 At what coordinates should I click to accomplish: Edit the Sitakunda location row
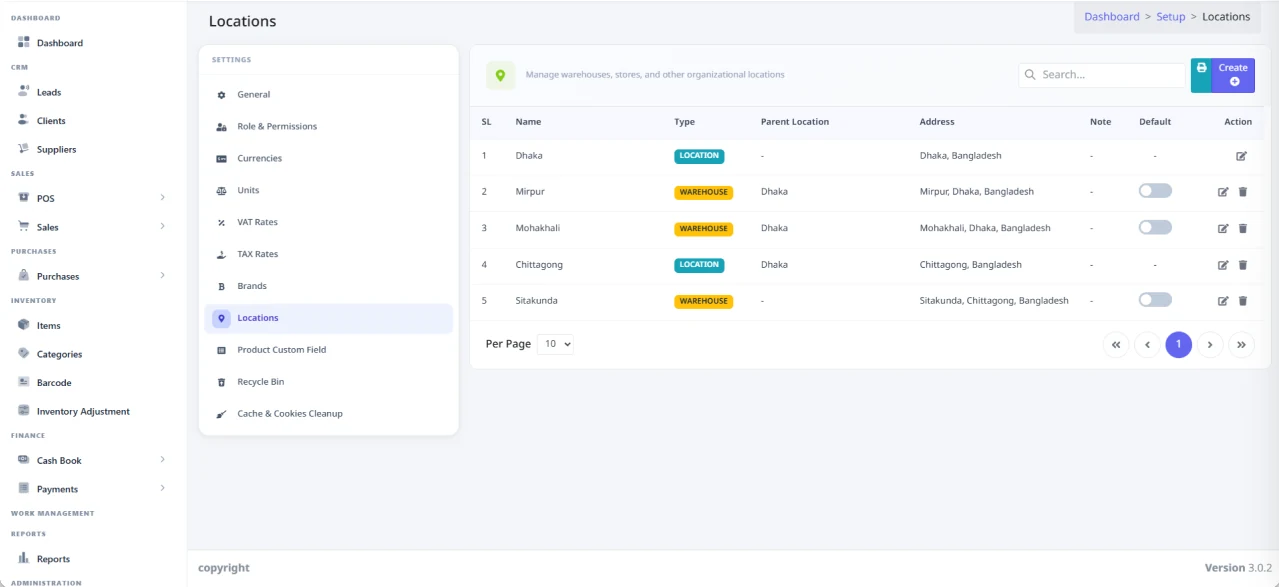tap(1223, 301)
